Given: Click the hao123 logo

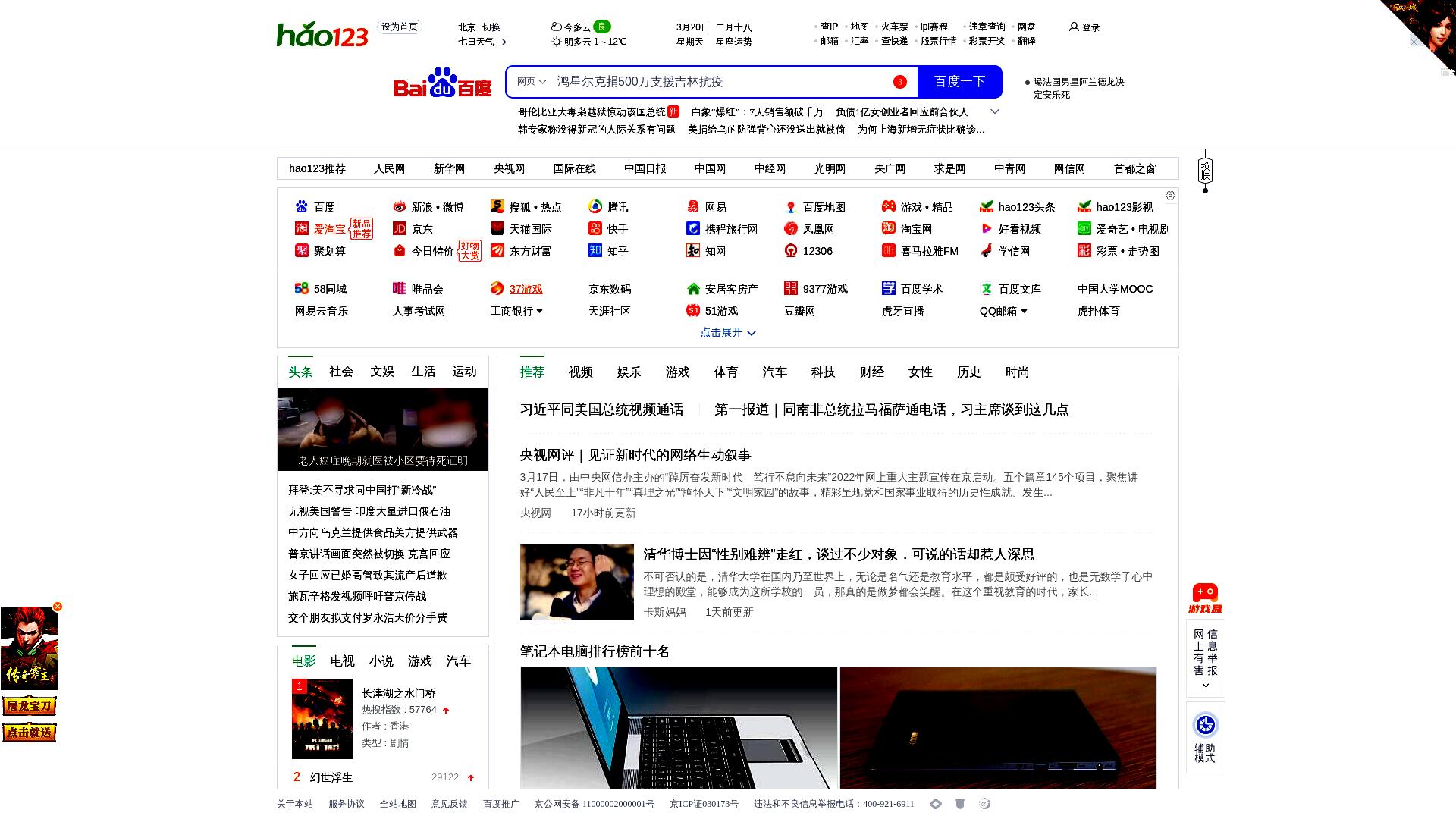Looking at the screenshot, I should (x=322, y=35).
